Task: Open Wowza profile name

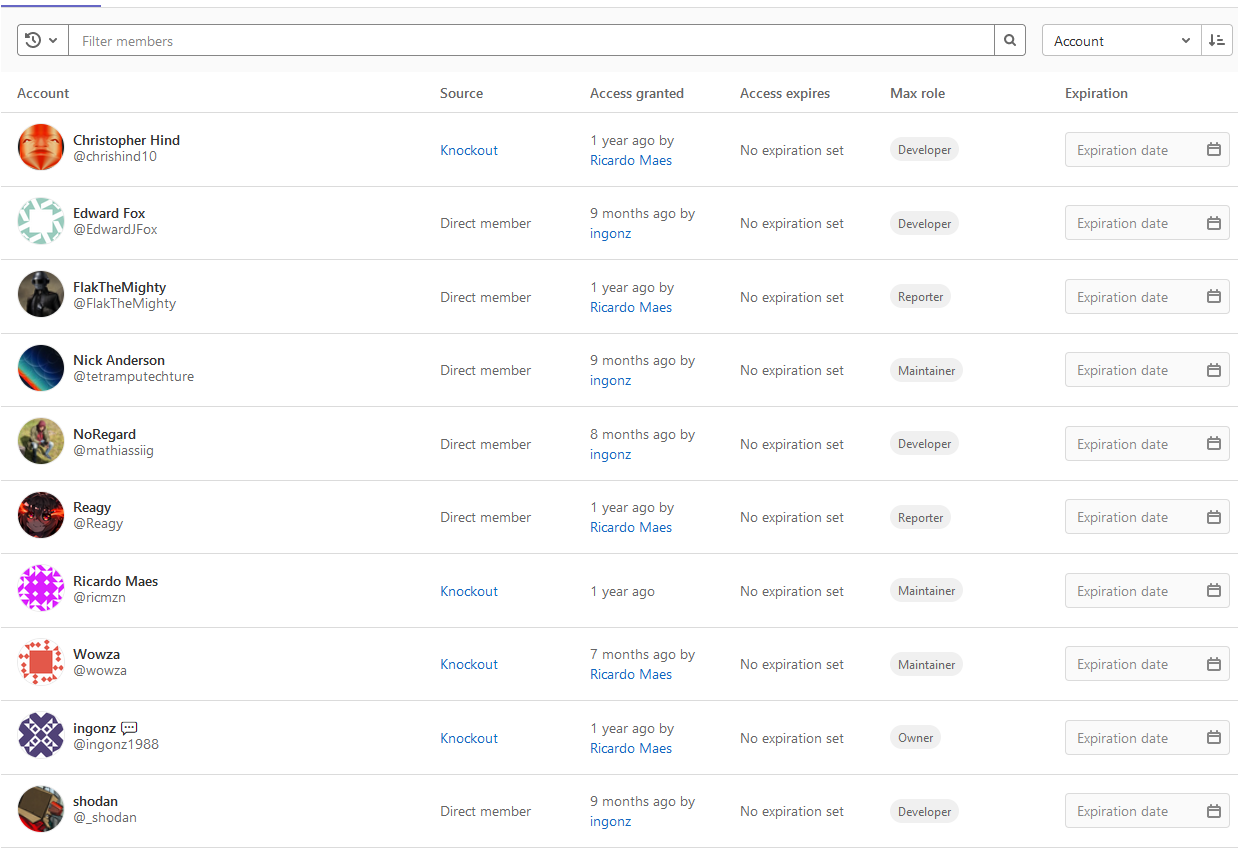Action: tap(96, 654)
